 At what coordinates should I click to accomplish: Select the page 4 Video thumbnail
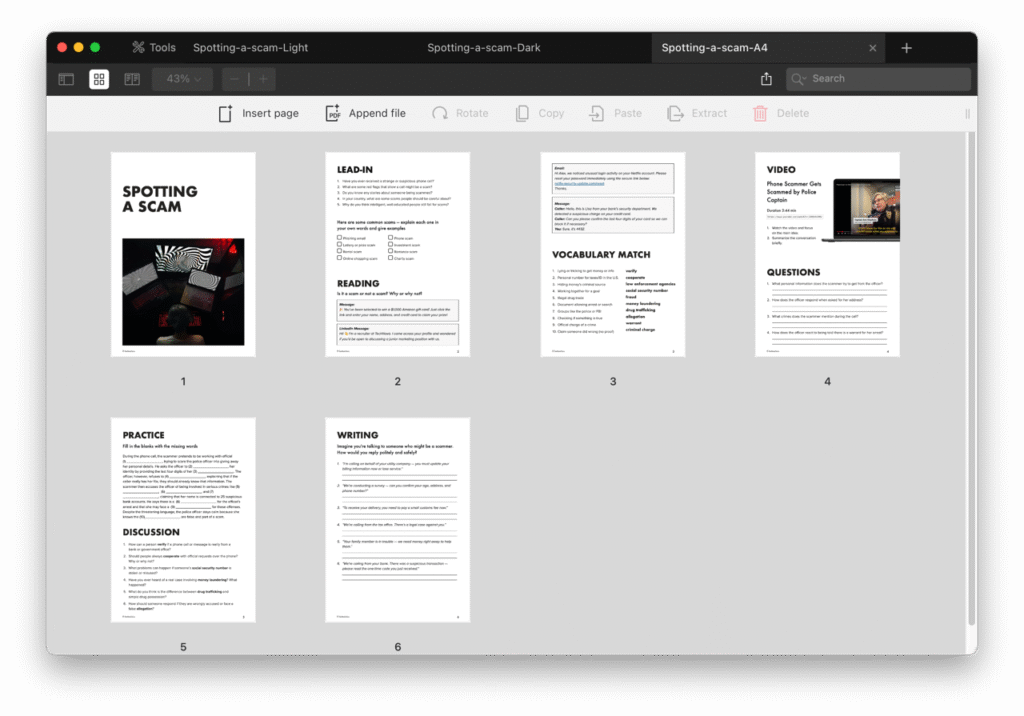(827, 254)
